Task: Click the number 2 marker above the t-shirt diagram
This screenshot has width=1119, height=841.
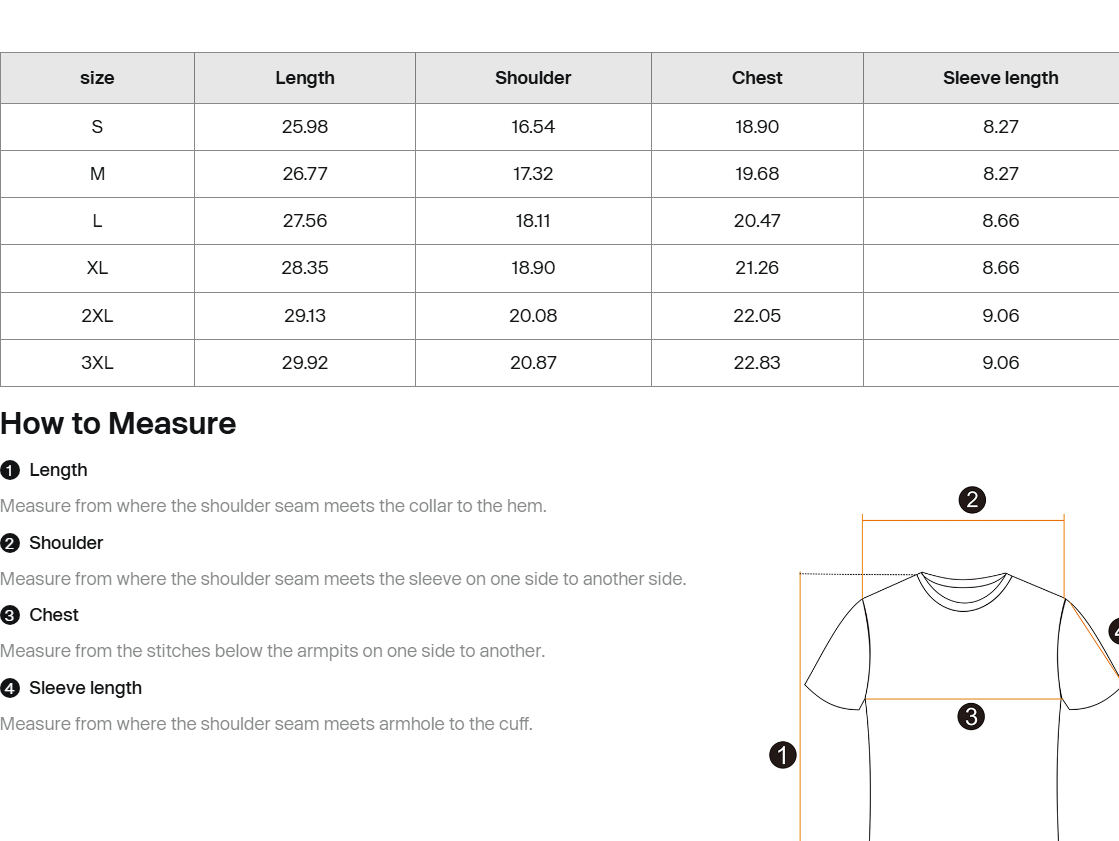Action: click(x=972, y=500)
